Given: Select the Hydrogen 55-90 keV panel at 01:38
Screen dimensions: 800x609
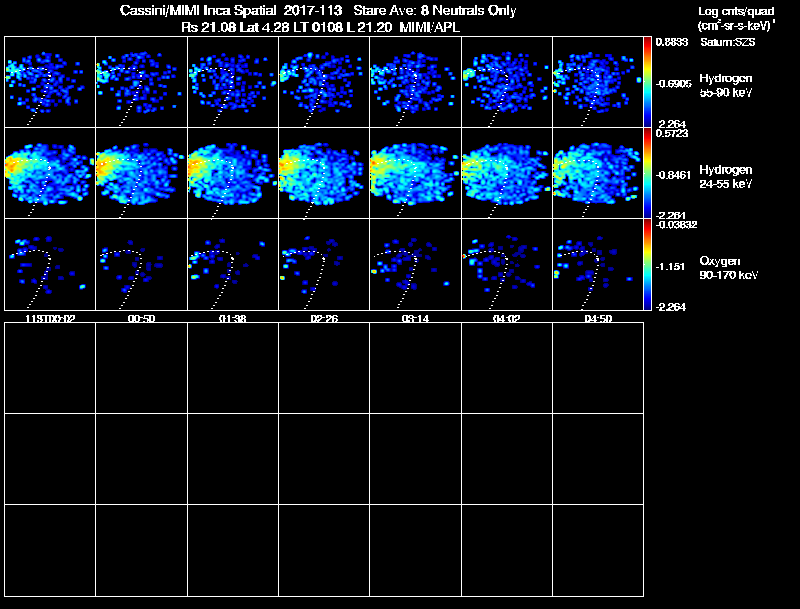Looking at the screenshot, I should point(233,82).
